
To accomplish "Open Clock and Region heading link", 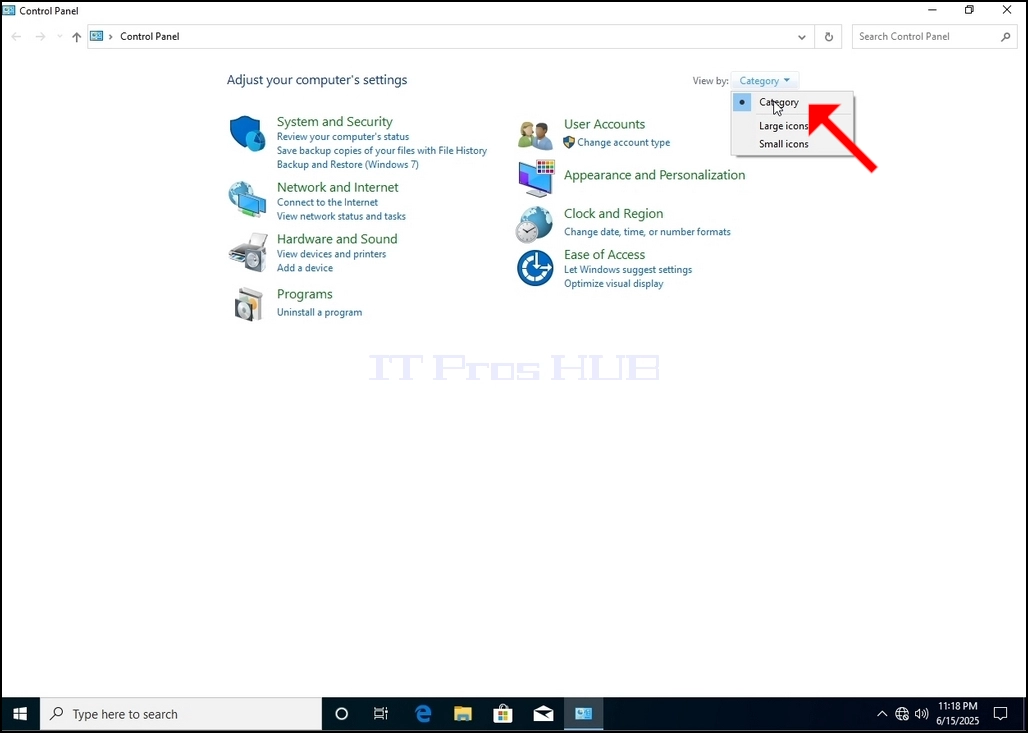I will [x=614, y=214].
